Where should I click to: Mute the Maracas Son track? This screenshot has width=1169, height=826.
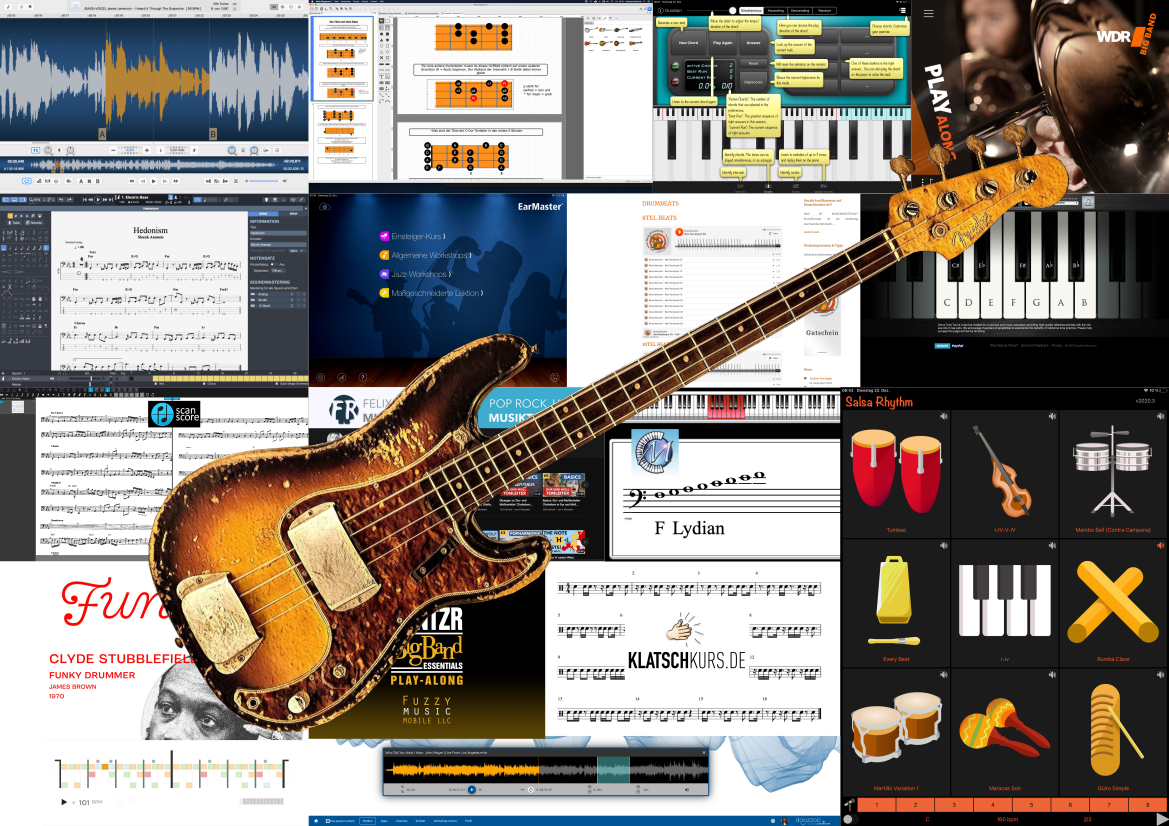1052,675
